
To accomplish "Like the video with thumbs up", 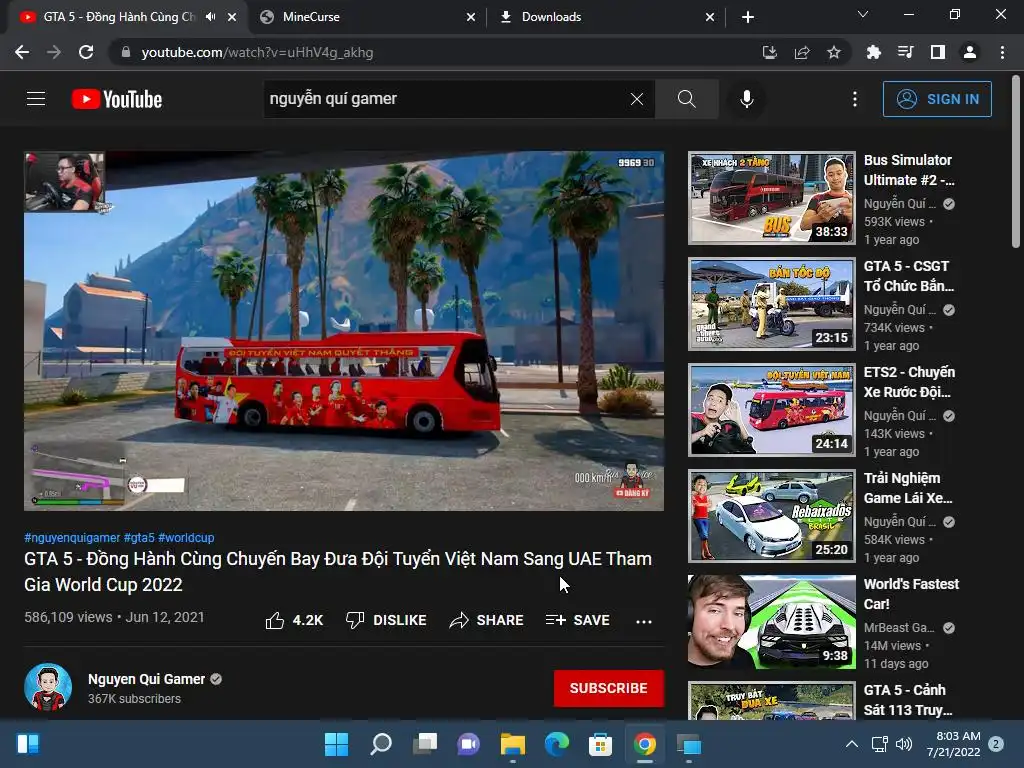I will (294, 620).
